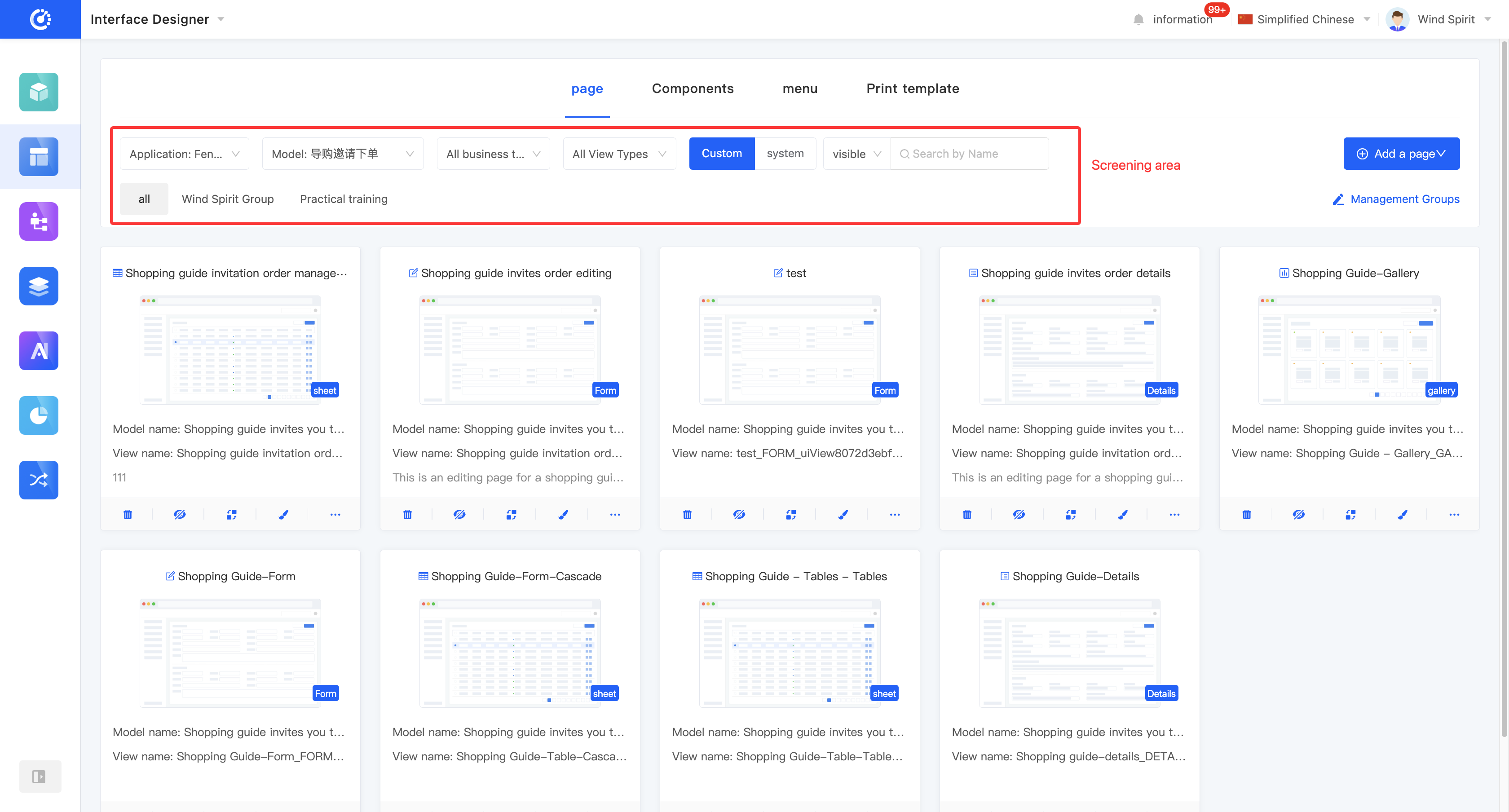Open more options on order editing card

click(x=614, y=514)
